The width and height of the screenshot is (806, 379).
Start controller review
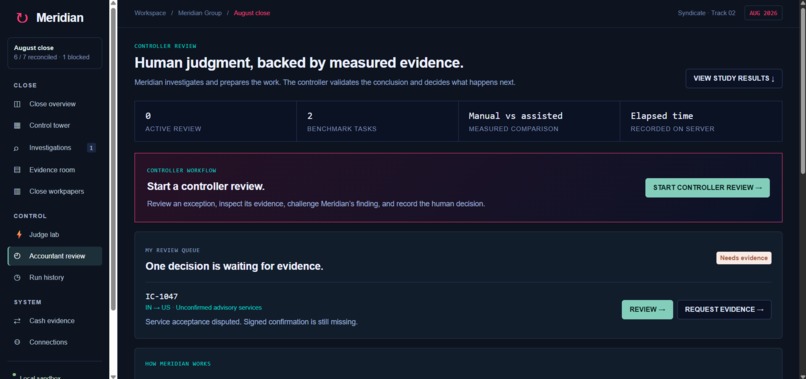707,188
